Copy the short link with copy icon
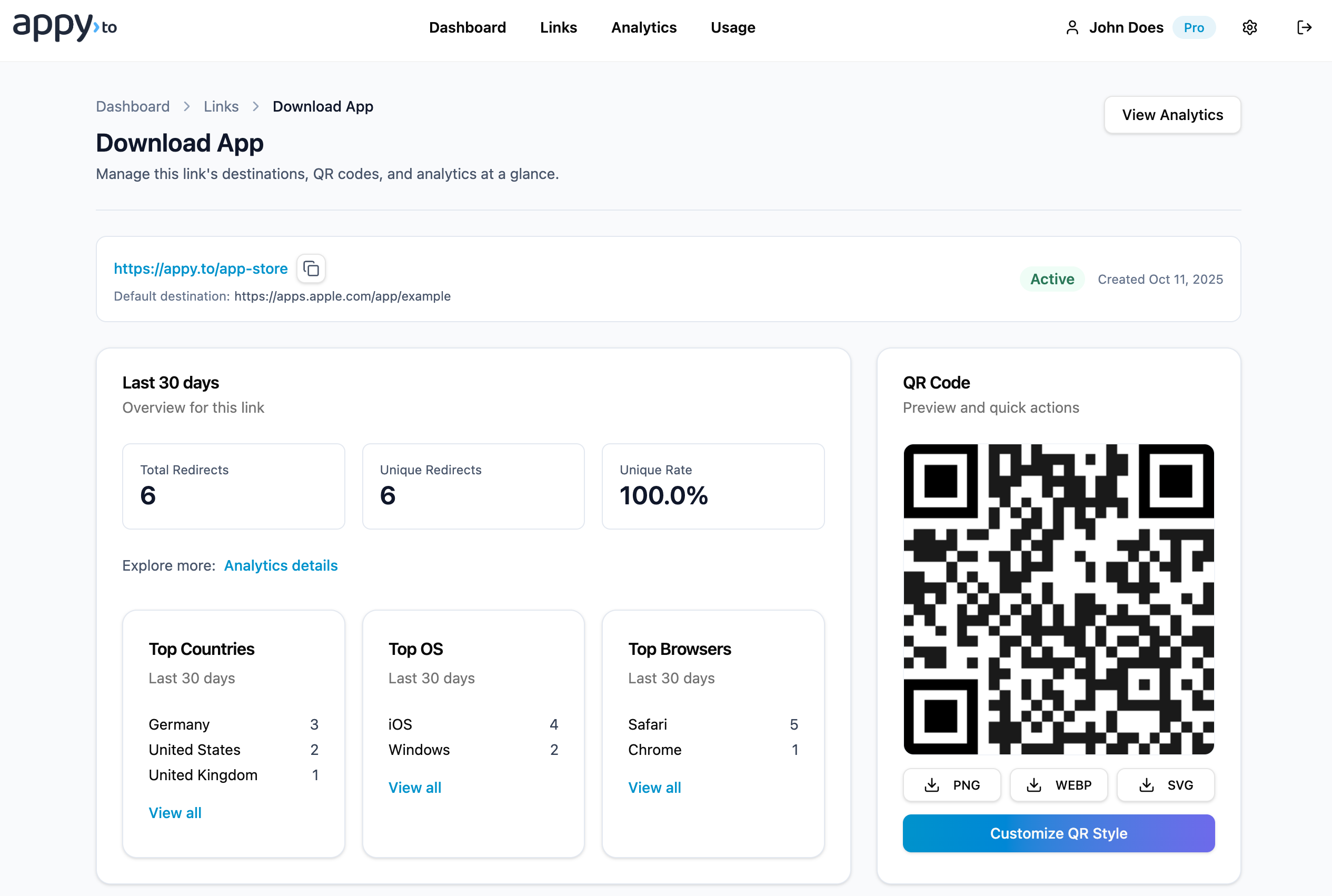The width and height of the screenshot is (1332, 896). point(311,268)
